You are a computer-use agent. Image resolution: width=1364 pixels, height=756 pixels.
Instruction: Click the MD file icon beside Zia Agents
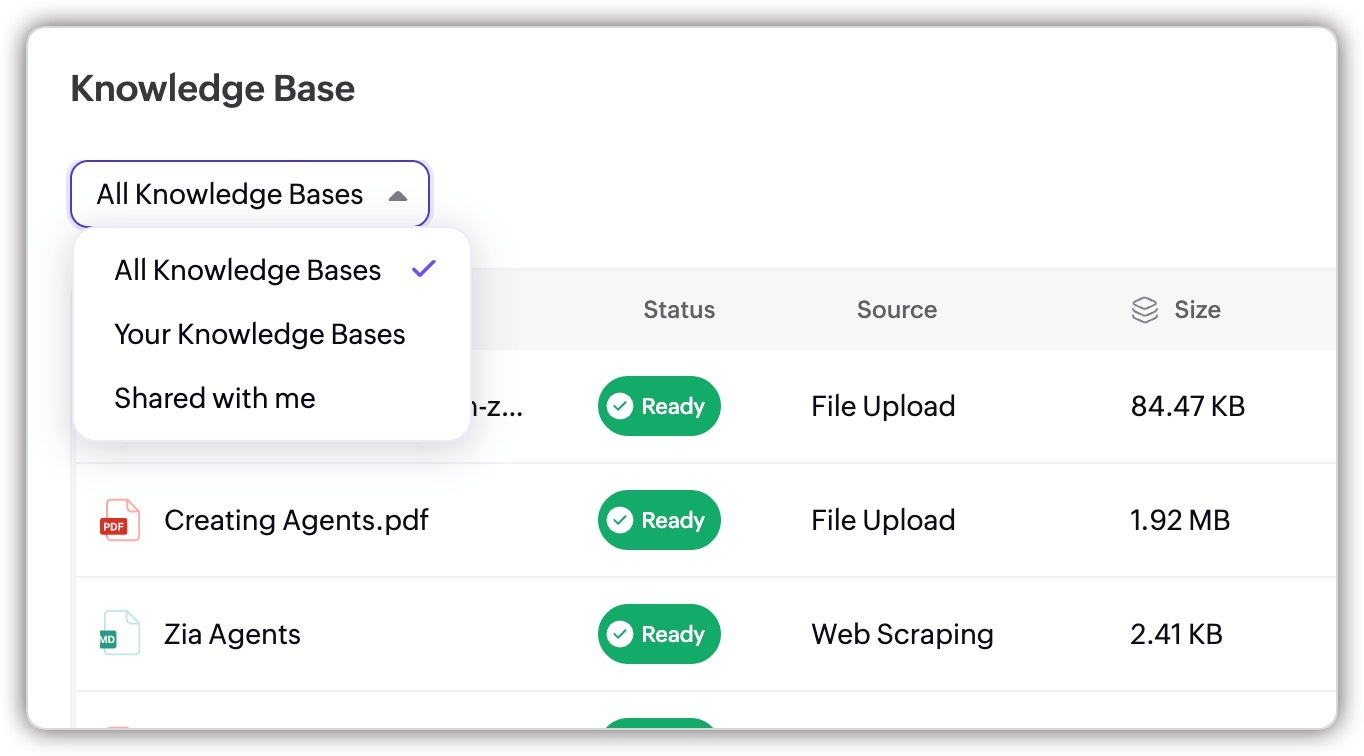click(x=120, y=634)
